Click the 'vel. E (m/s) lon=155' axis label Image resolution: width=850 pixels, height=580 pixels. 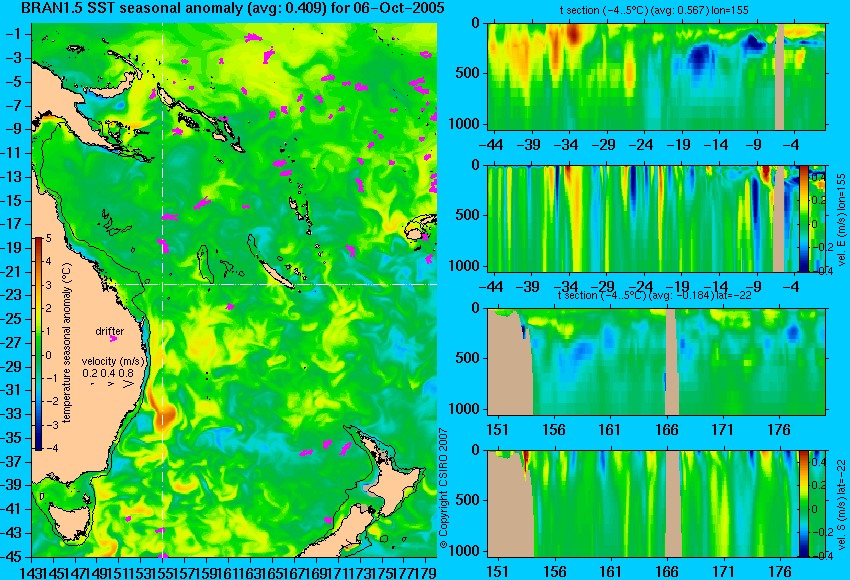tap(841, 220)
